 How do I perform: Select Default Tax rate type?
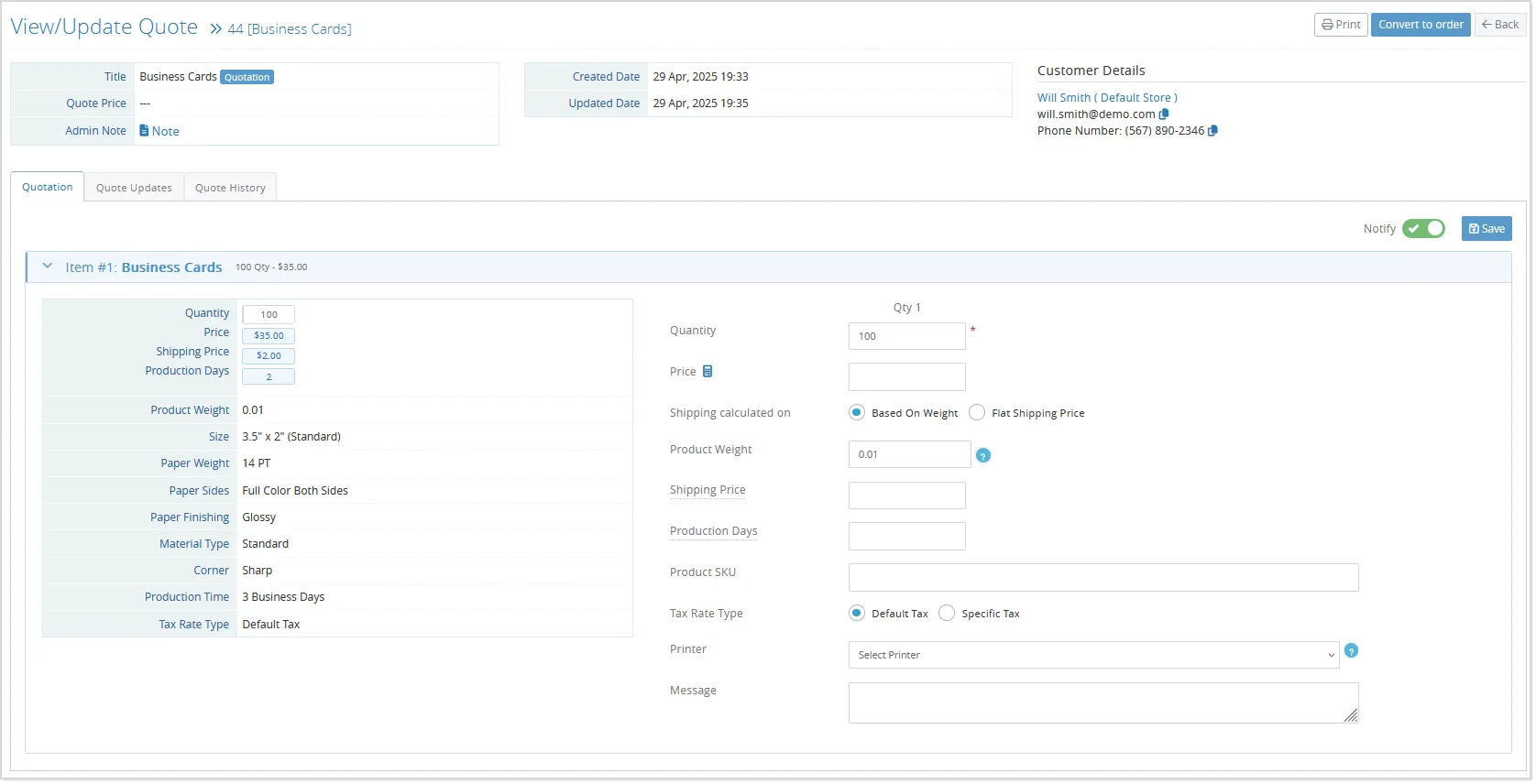(857, 614)
